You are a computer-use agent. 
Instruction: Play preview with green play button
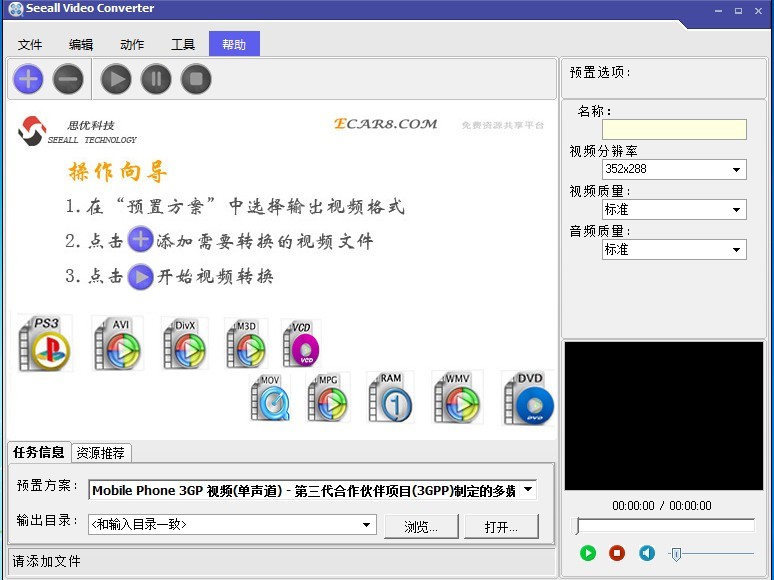tap(588, 553)
